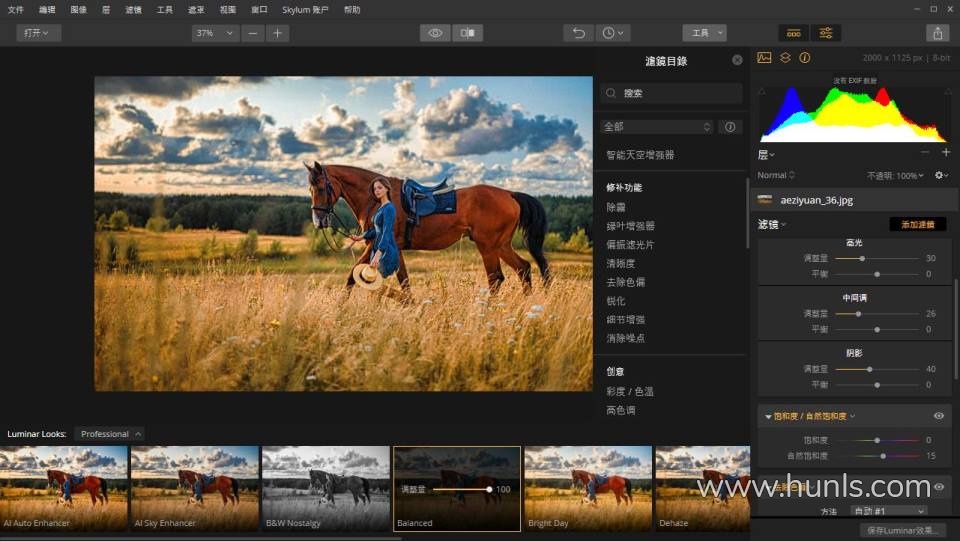
Task: Toggle before/after compare view button
Action: tap(467, 33)
